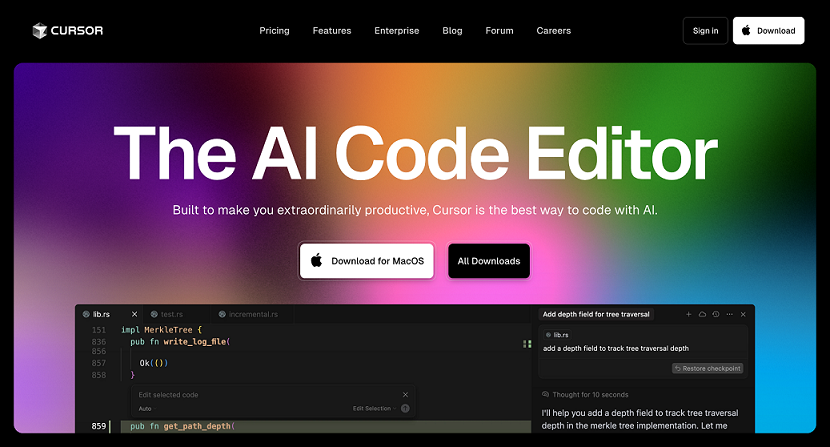
Task: Click code line 'impl MerkleTree {'
Action: (161, 329)
